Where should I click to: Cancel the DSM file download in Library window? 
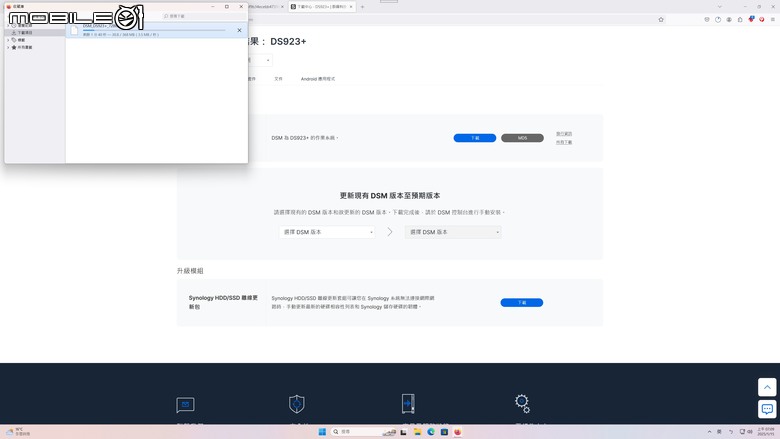click(x=239, y=30)
